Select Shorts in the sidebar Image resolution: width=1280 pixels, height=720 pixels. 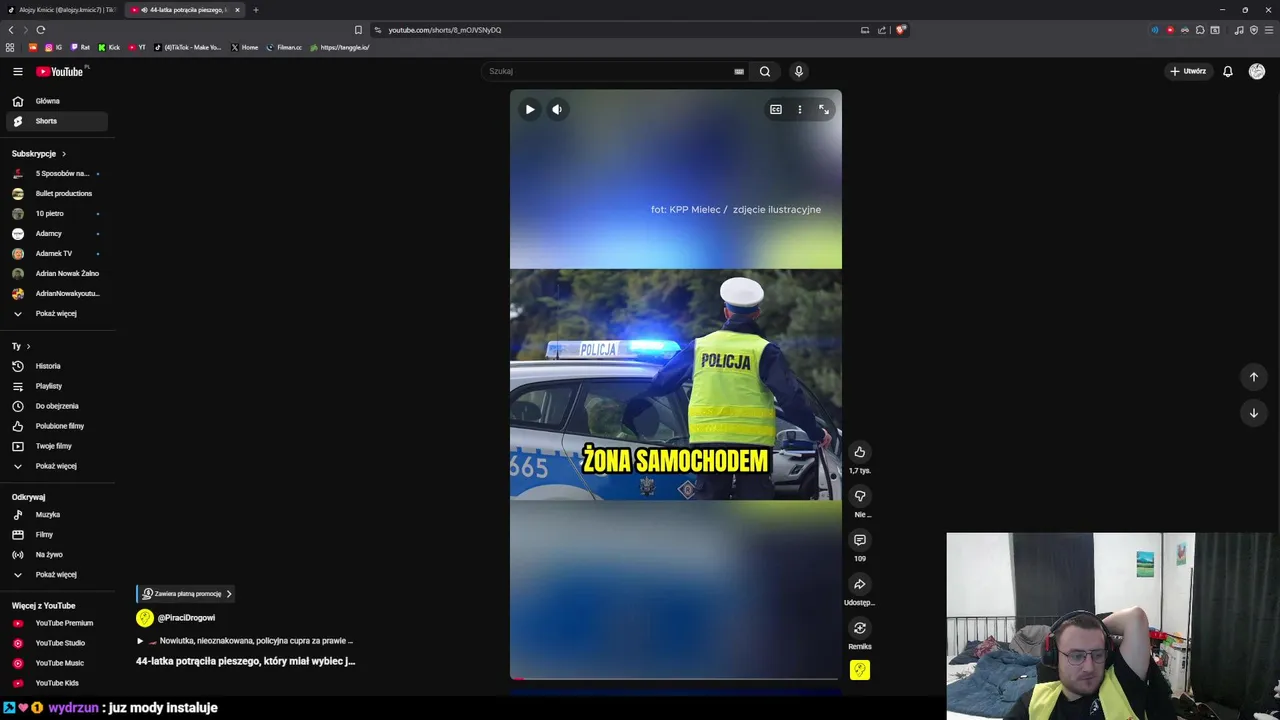(x=57, y=121)
